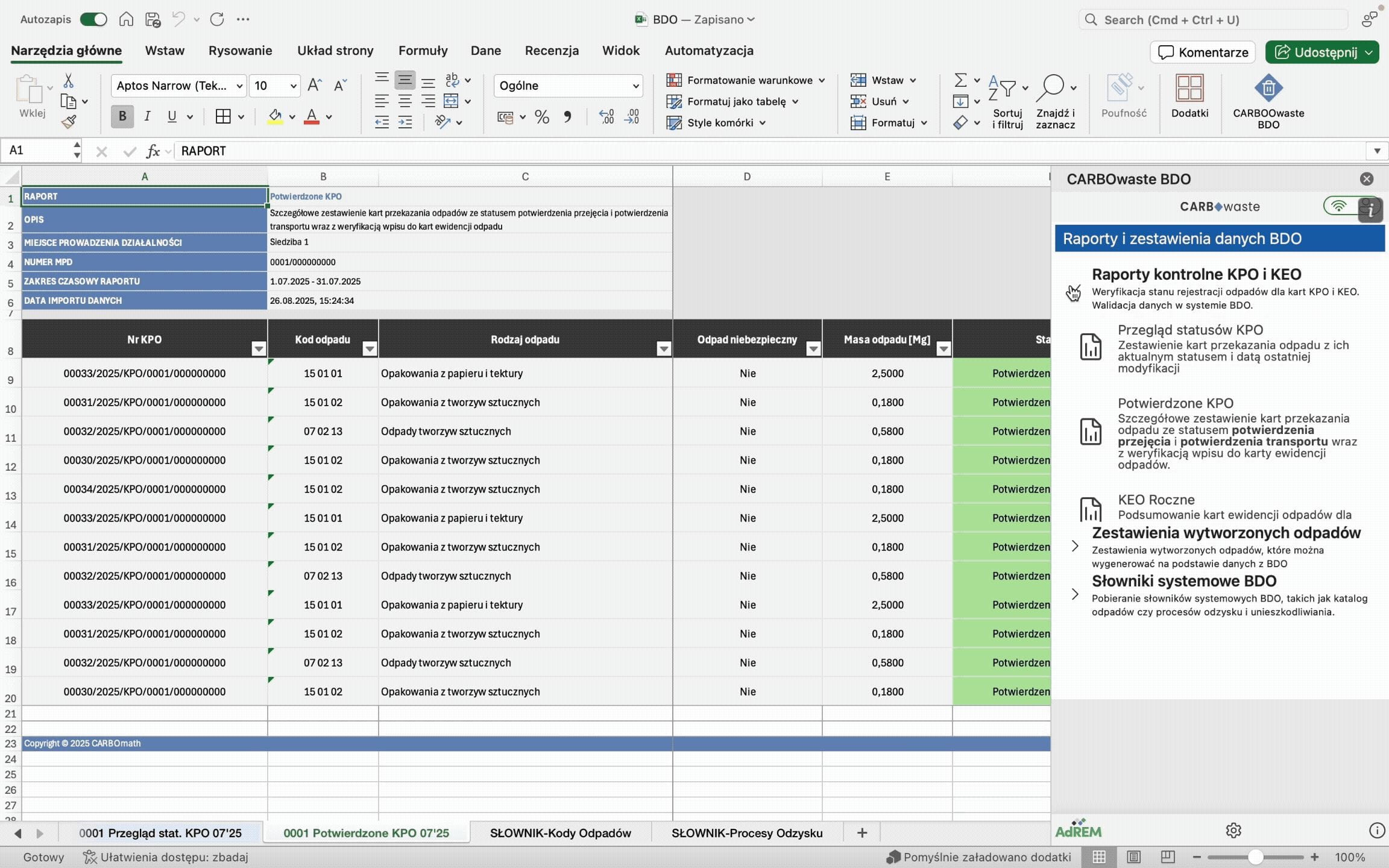The image size is (1389, 868).
Task: Toggle the Autozapis switch
Action: [x=94, y=19]
